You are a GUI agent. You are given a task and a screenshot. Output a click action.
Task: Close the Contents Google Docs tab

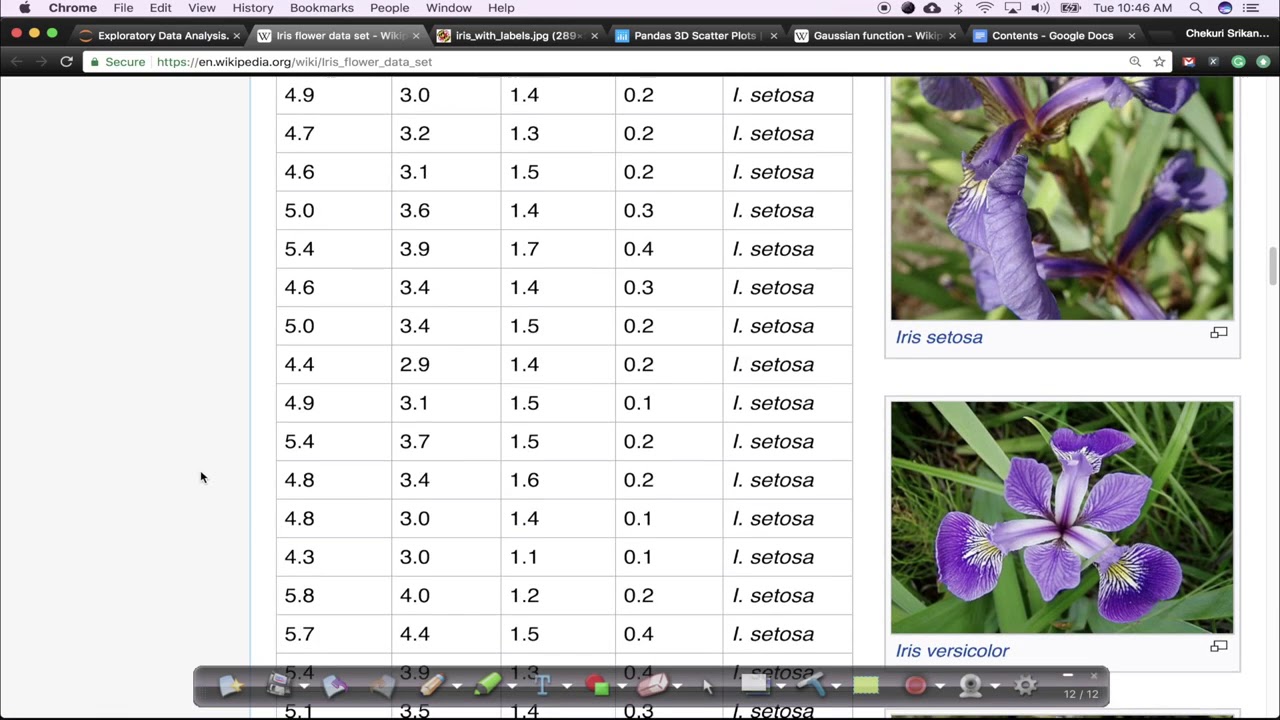click(1131, 36)
